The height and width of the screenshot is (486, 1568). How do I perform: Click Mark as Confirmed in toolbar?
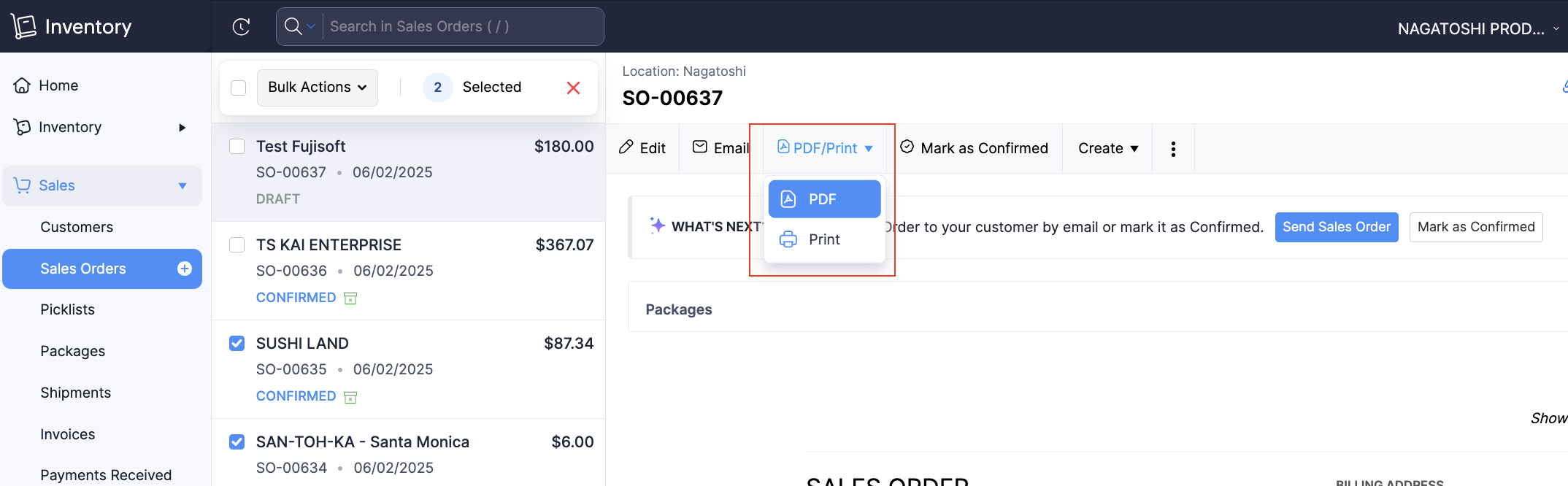click(x=975, y=148)
